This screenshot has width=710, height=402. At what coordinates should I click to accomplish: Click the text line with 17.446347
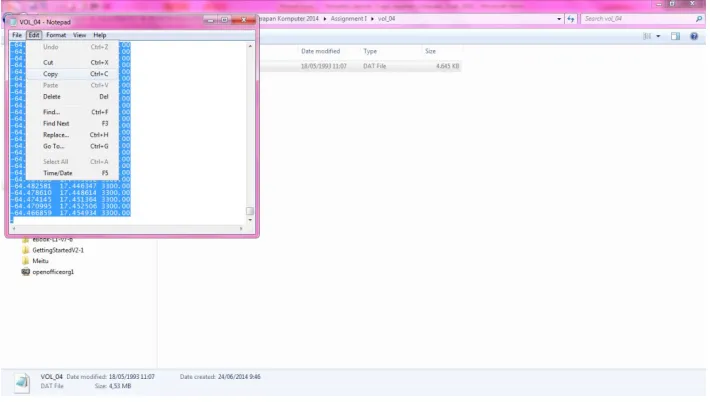click(71, 186)
